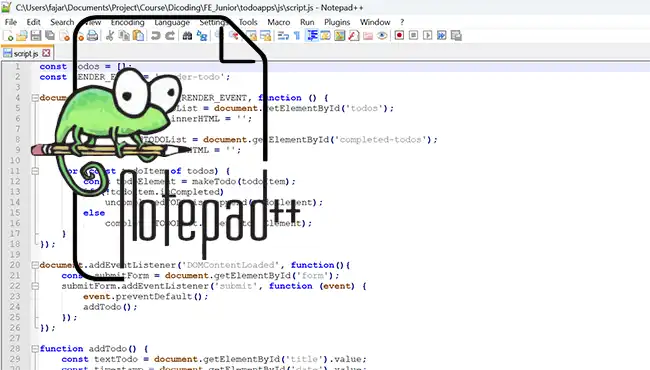The image size is (650, 370).
Task: Collapse the DOMContentLoaded fold on line 20
Action: 35,265
